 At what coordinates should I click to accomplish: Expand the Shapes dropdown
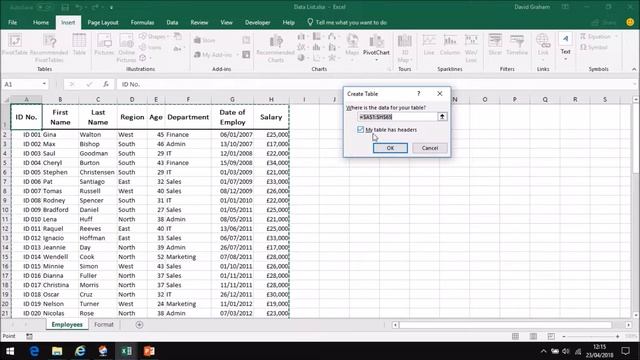point(168,37)
